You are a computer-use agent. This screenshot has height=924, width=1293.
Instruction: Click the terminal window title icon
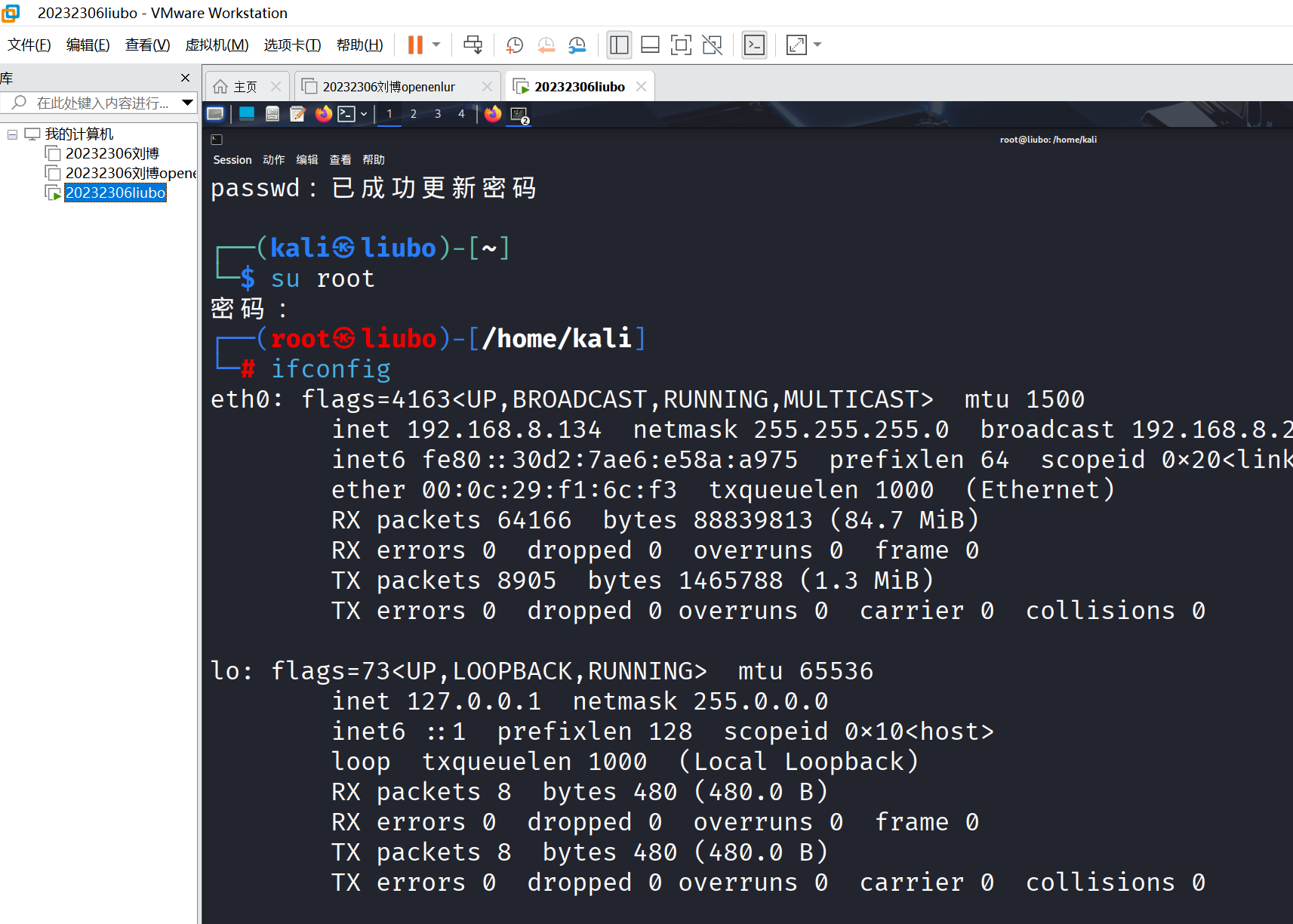point(217,140)
